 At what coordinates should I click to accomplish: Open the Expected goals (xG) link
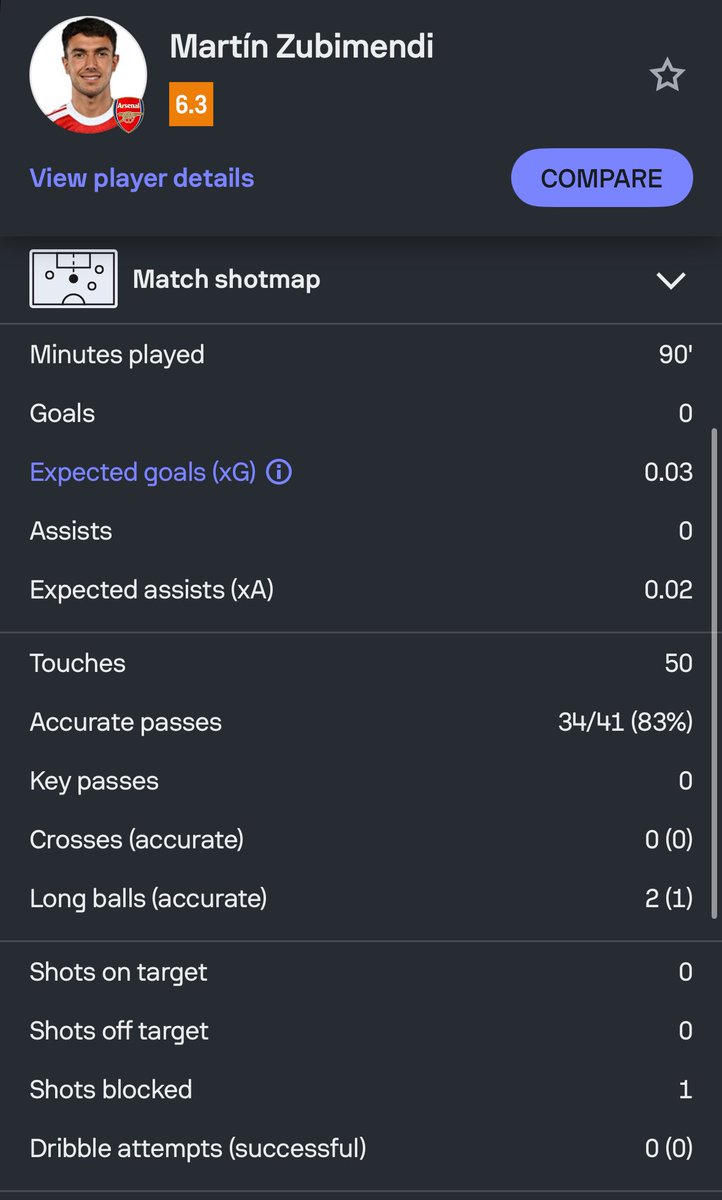pos(143,472)
